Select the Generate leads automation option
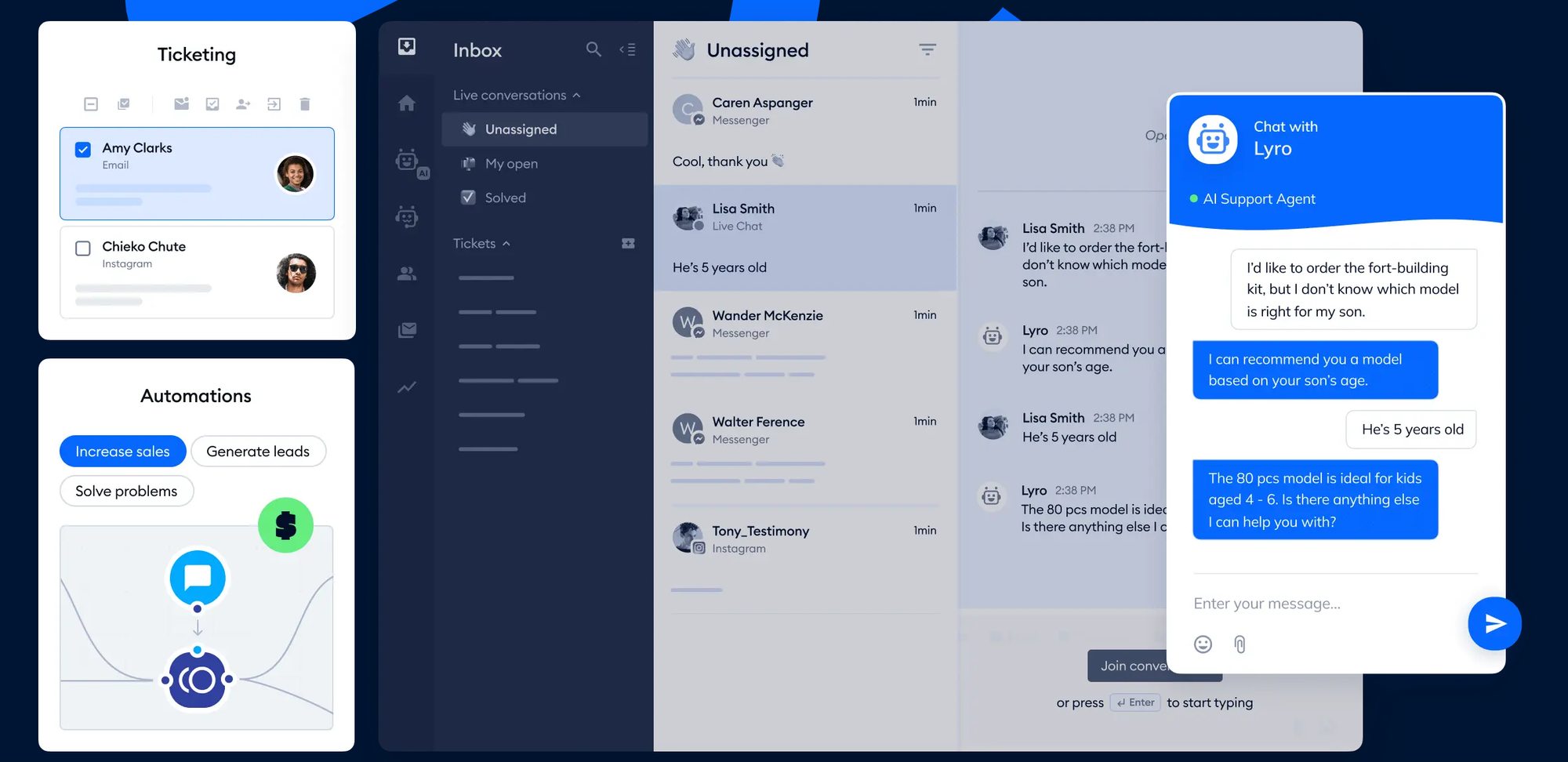This screenshot has height=762, width=1568. 259,451
